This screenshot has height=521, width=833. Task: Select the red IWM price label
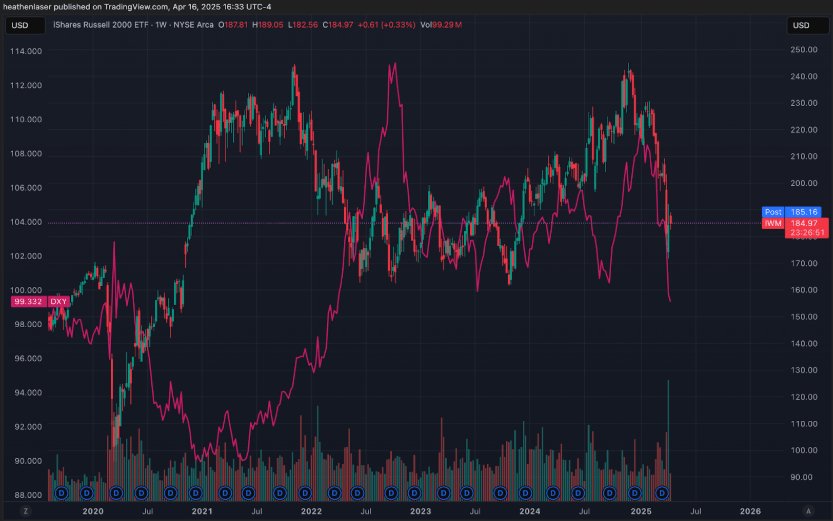[773, 223]
